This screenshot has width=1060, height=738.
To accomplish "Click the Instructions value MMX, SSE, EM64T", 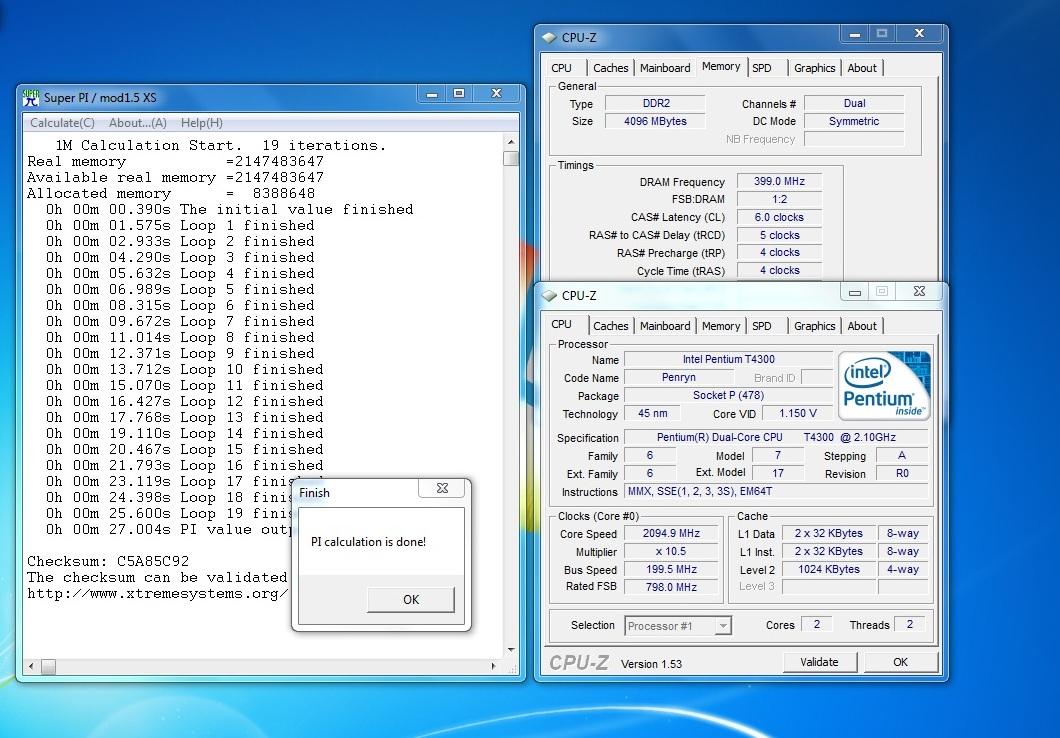I will point(776,491).
